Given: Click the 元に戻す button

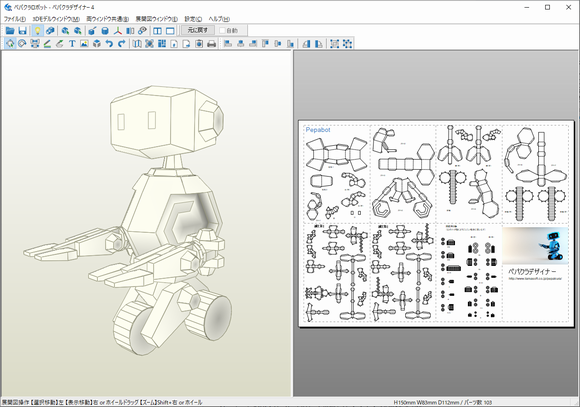Looking at the screenshot, I should [x=198, y=30].
